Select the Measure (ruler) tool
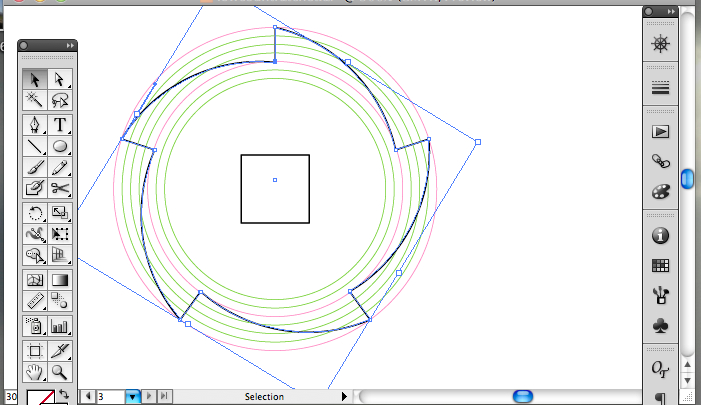 coord(35,301)
